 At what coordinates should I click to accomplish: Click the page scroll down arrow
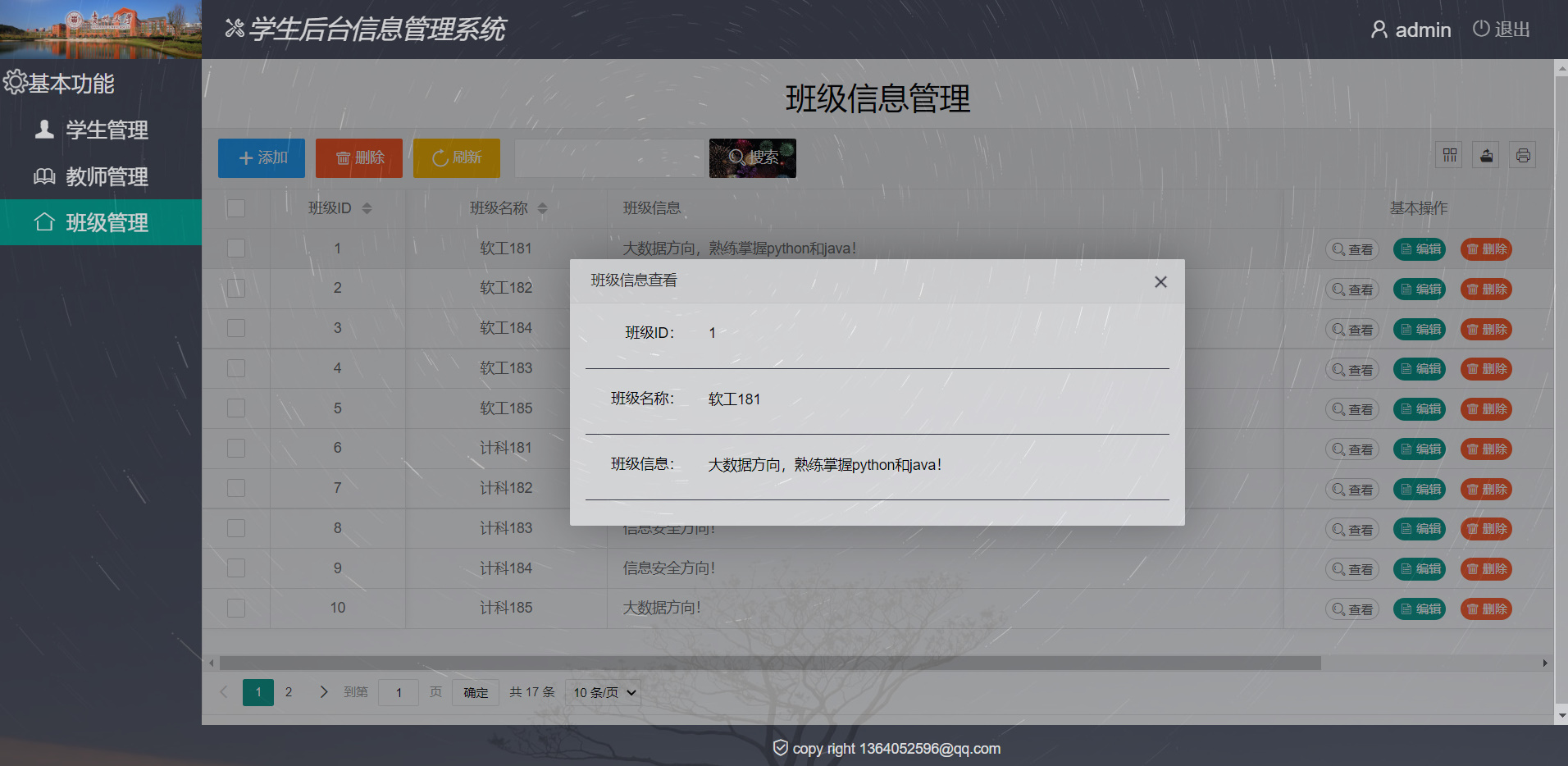click(1561, 716)
